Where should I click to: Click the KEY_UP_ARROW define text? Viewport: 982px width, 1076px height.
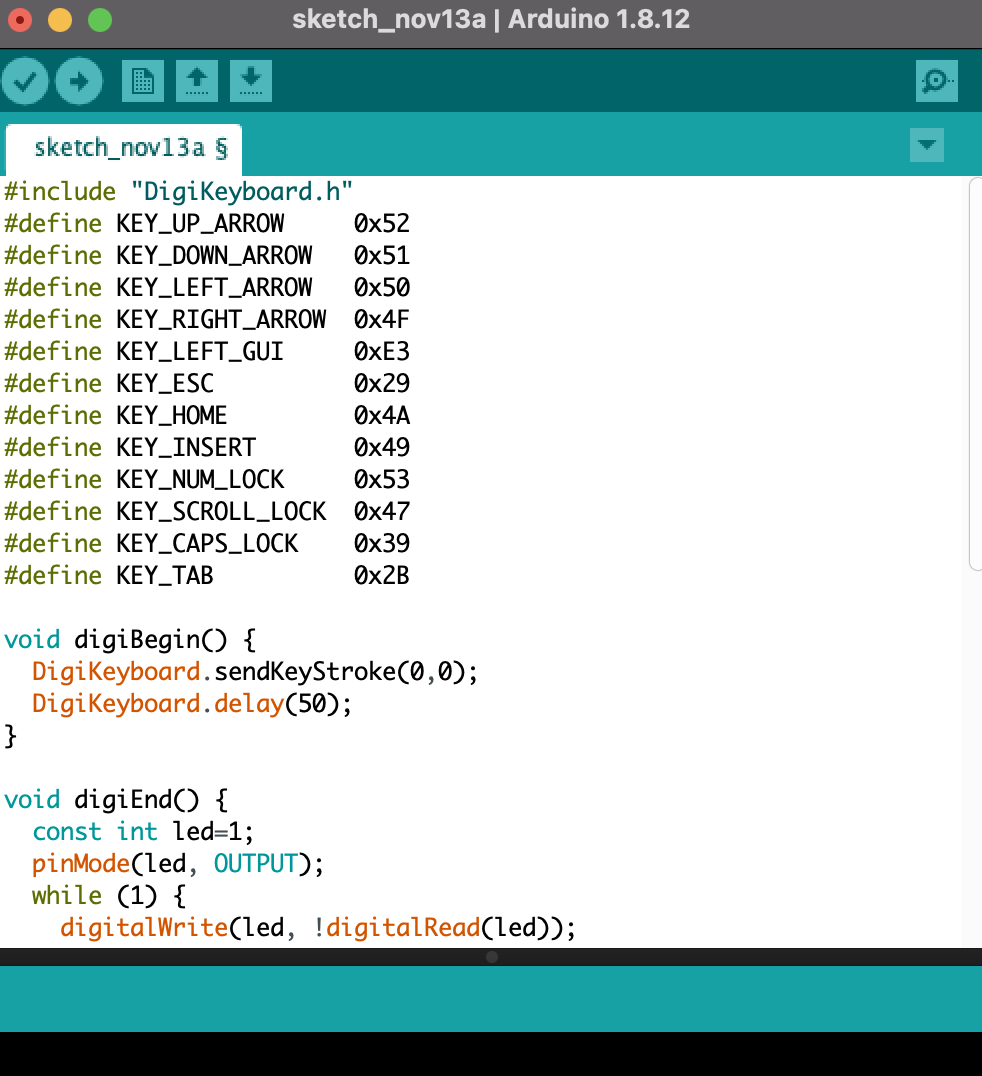coord(200,224)
